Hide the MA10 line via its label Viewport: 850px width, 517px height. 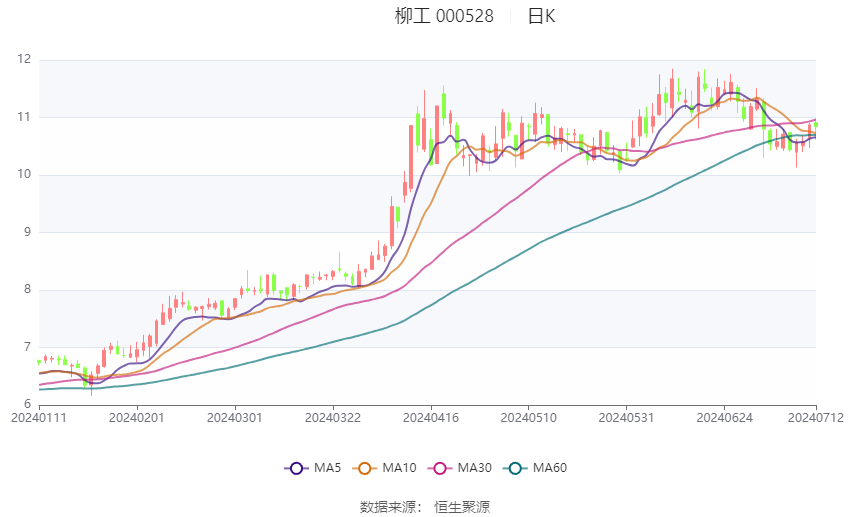[399, 468]
